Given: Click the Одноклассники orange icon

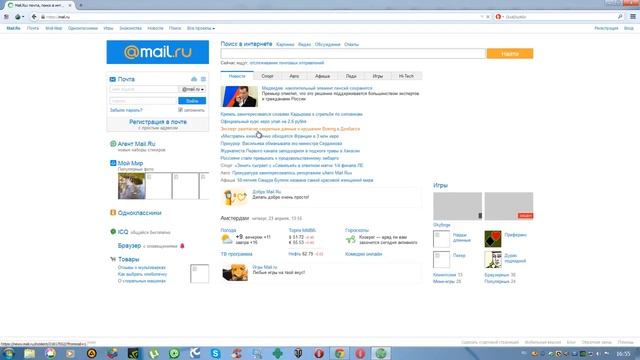Looking at the screenshot, I should [113, 213].
